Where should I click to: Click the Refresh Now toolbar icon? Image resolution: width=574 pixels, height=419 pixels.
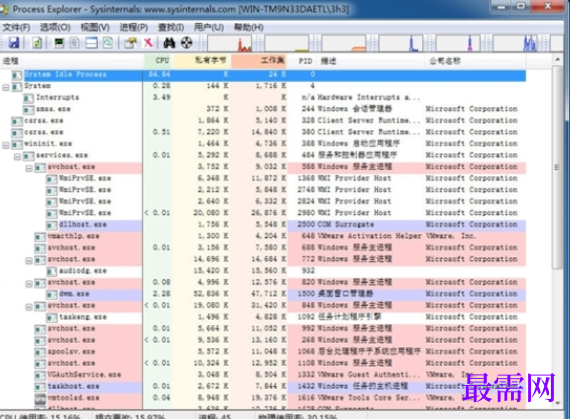[x=37, y=43]
